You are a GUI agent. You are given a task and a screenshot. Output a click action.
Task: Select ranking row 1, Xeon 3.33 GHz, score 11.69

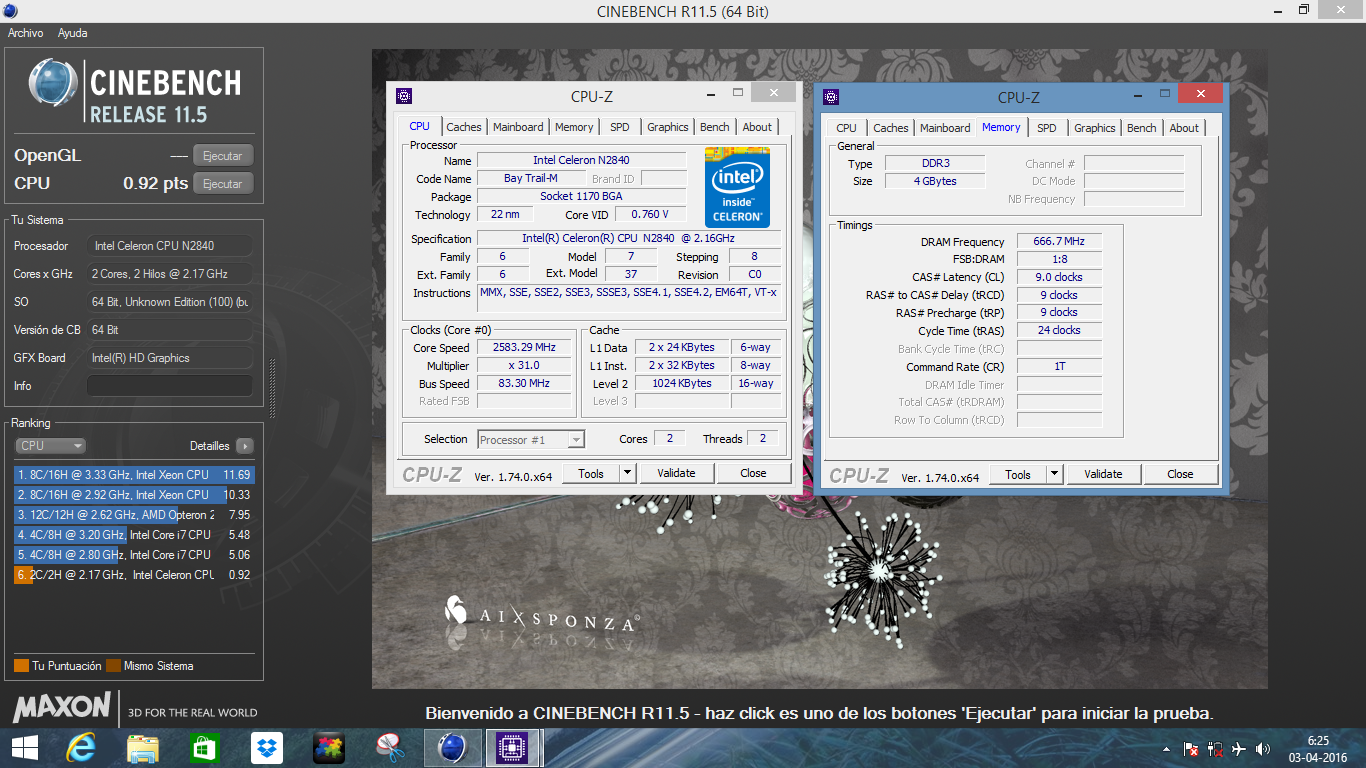tap(134, 475)
